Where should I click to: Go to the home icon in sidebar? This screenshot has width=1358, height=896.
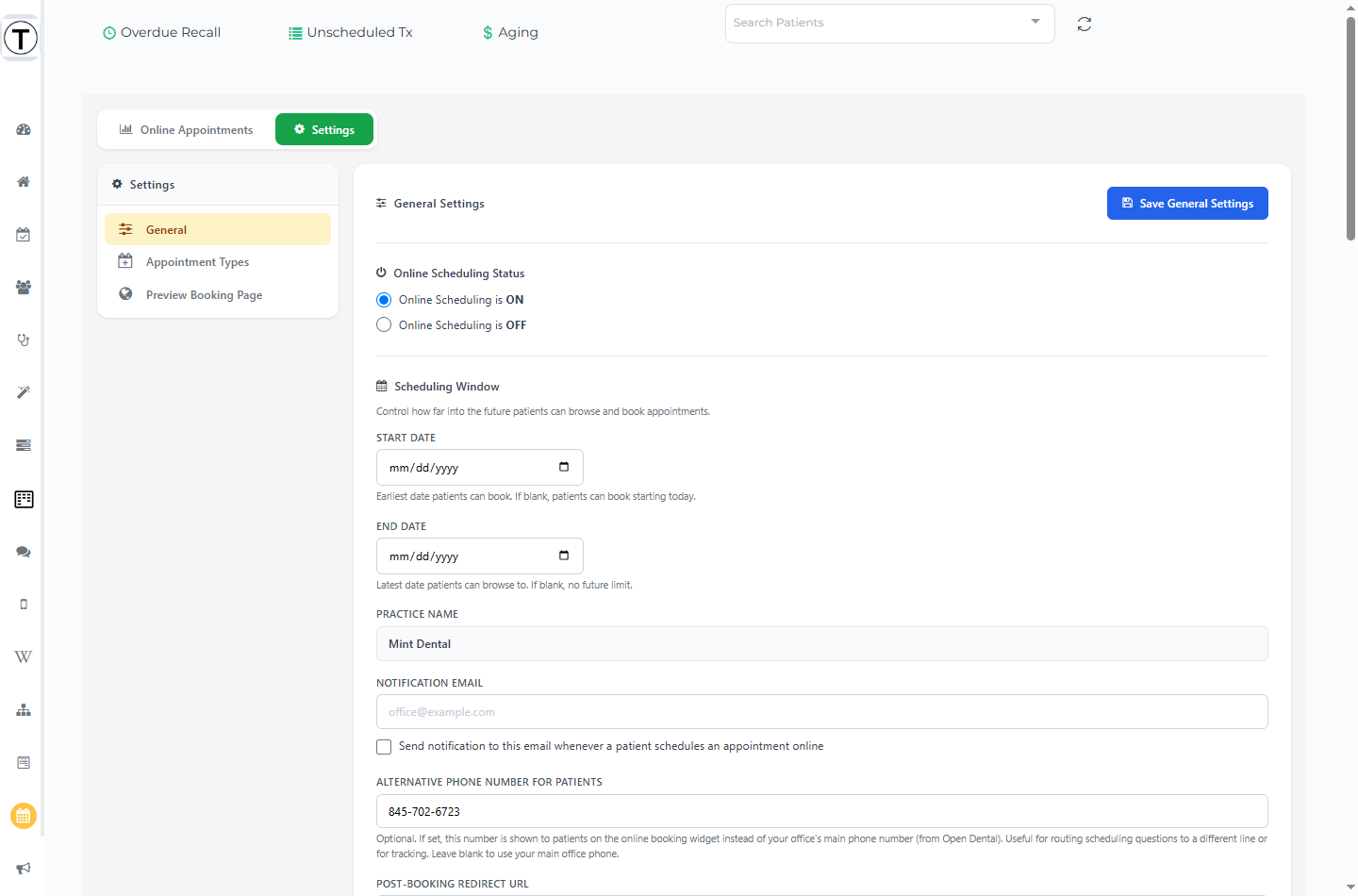pos(24,182)
